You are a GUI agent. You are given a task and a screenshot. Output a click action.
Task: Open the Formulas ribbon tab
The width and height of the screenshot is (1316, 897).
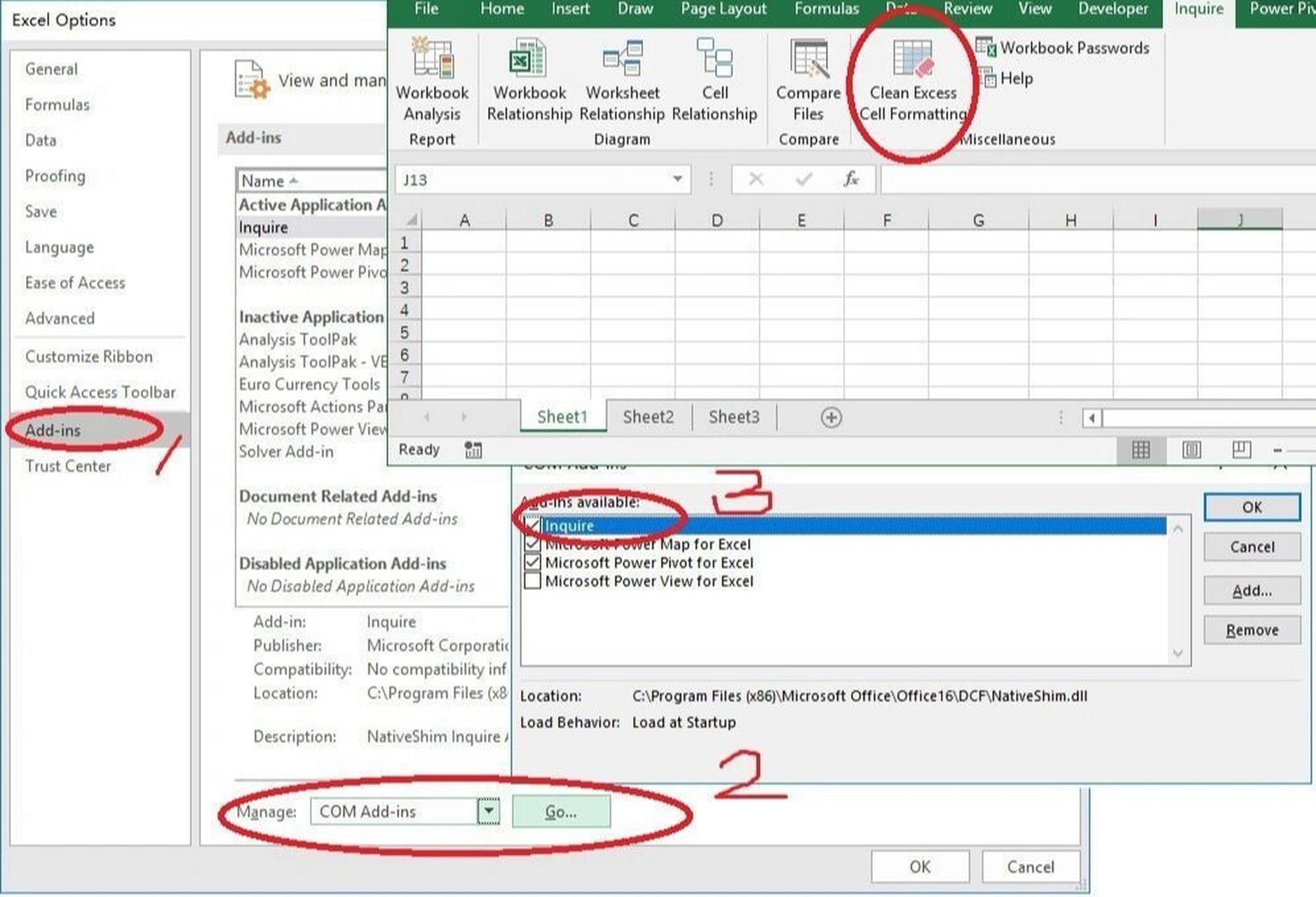(x=827, y=9)
